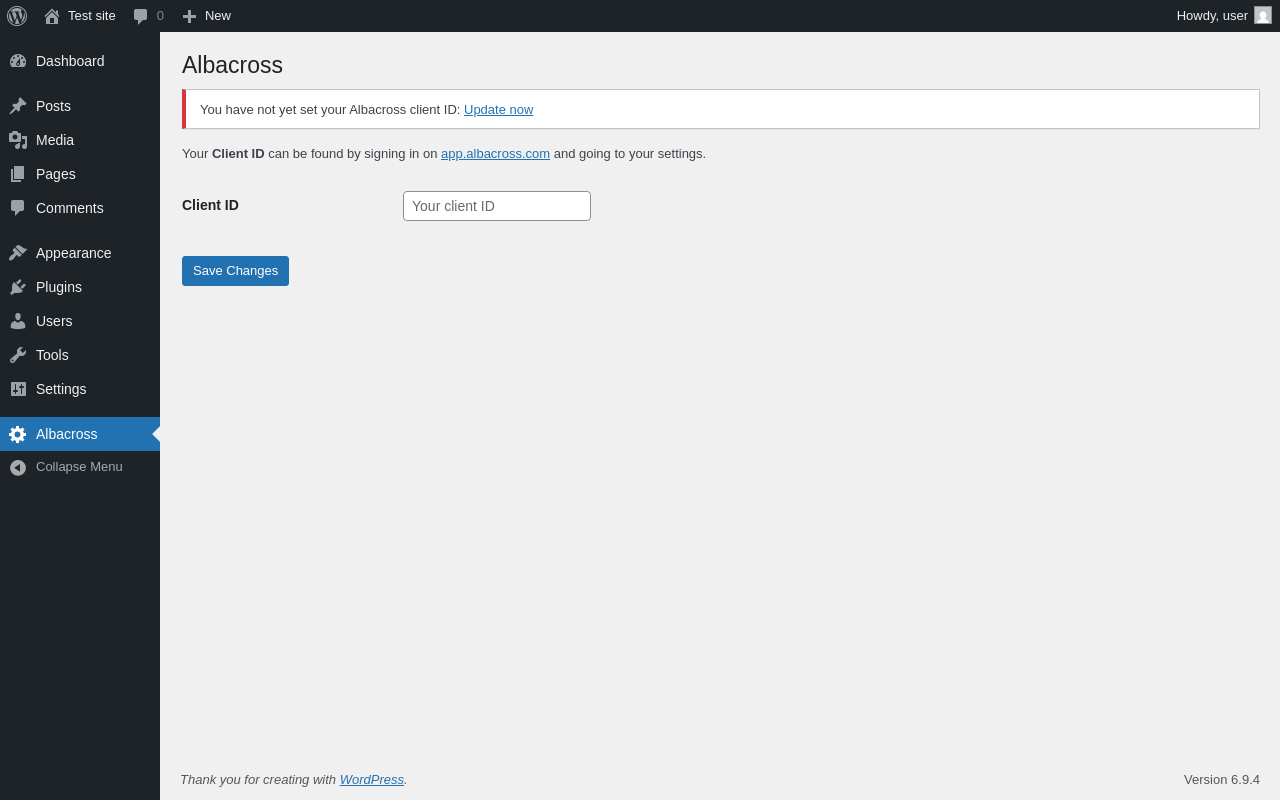Screen dimensions: 1280x800
Task: Open the app.albacross.com link
Action: tap(495, 154)
